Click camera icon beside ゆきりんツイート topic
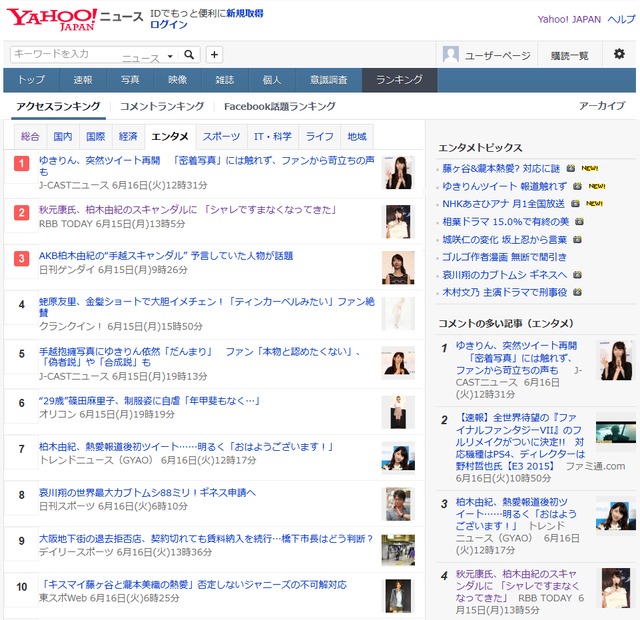Image resolution: width=640 pixels, height=620 pixels. pyautogui.click(x=577, y=186)
